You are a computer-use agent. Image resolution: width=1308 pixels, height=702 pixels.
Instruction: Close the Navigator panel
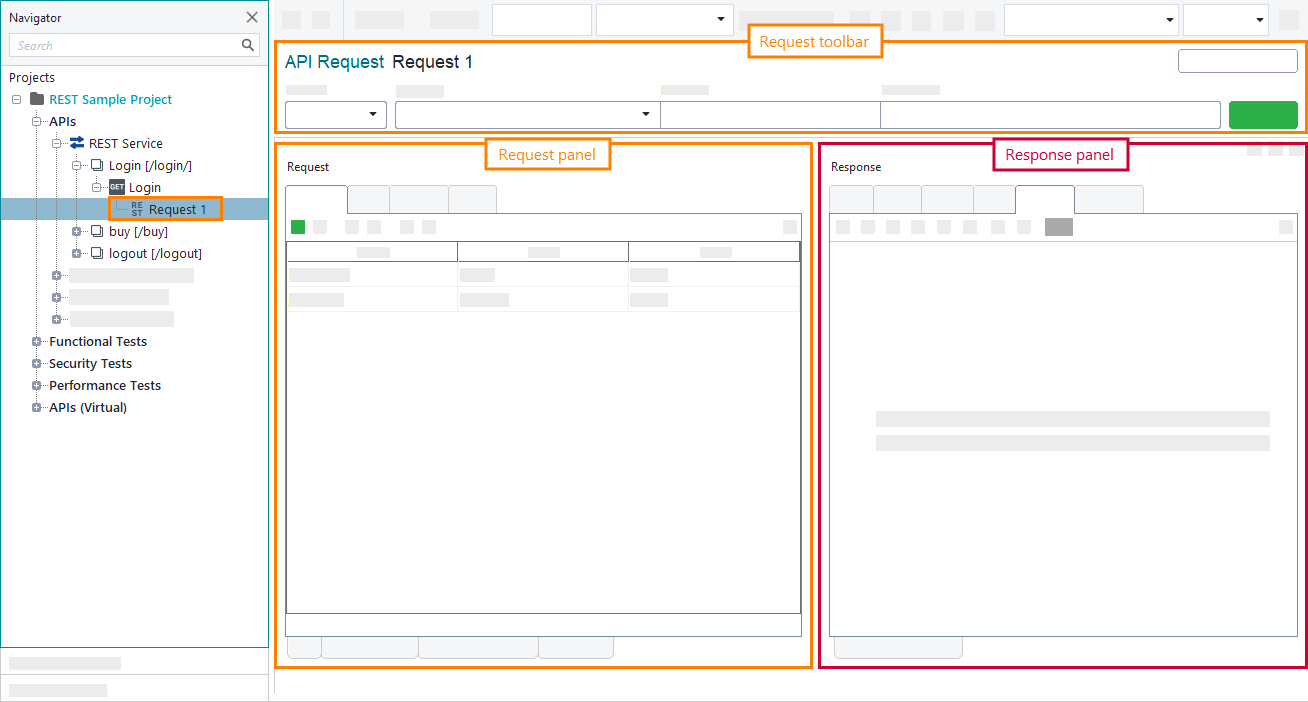(x=252, y=17)
